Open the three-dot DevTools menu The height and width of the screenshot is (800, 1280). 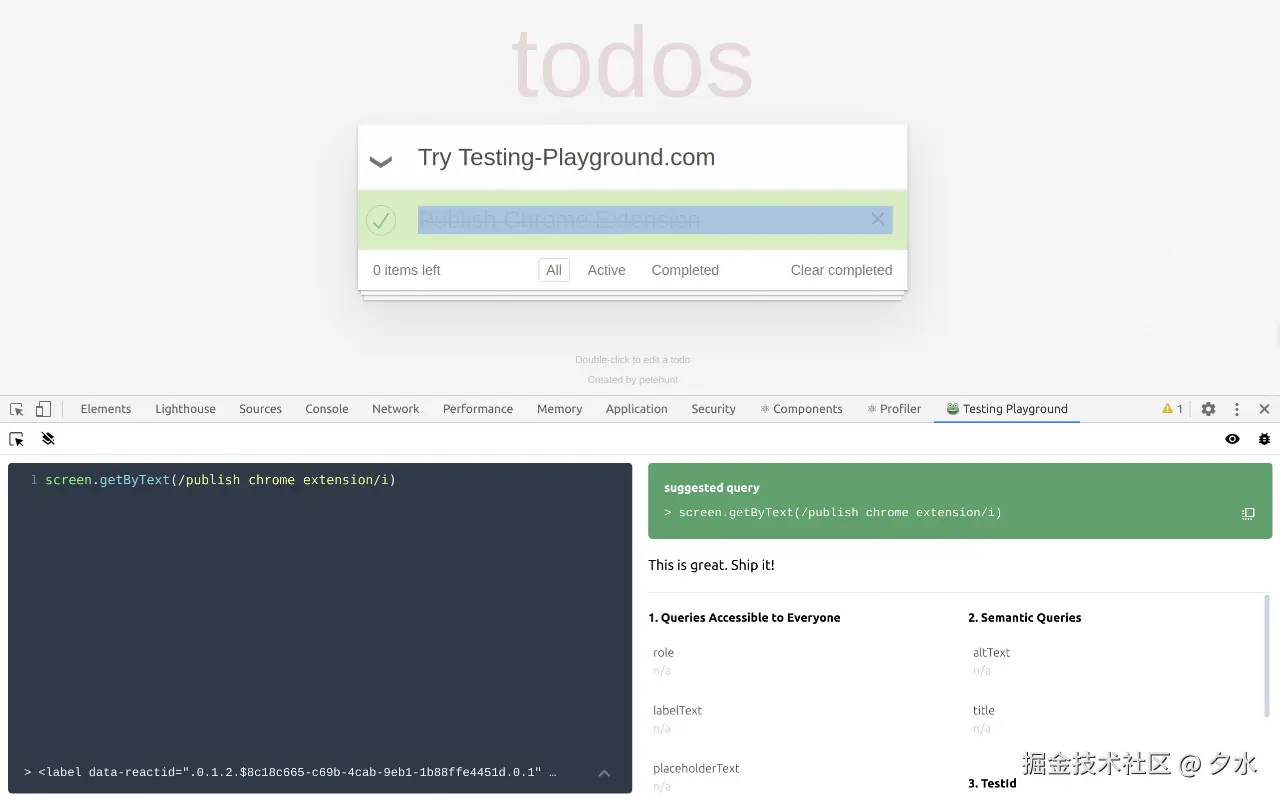point(1237,409)
